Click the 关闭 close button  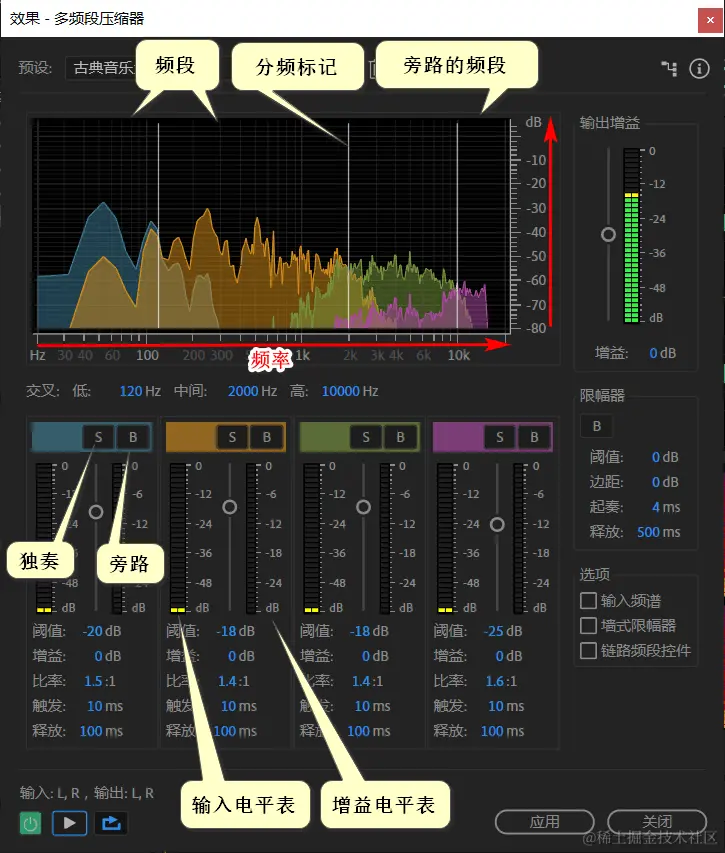coord(657,821)
